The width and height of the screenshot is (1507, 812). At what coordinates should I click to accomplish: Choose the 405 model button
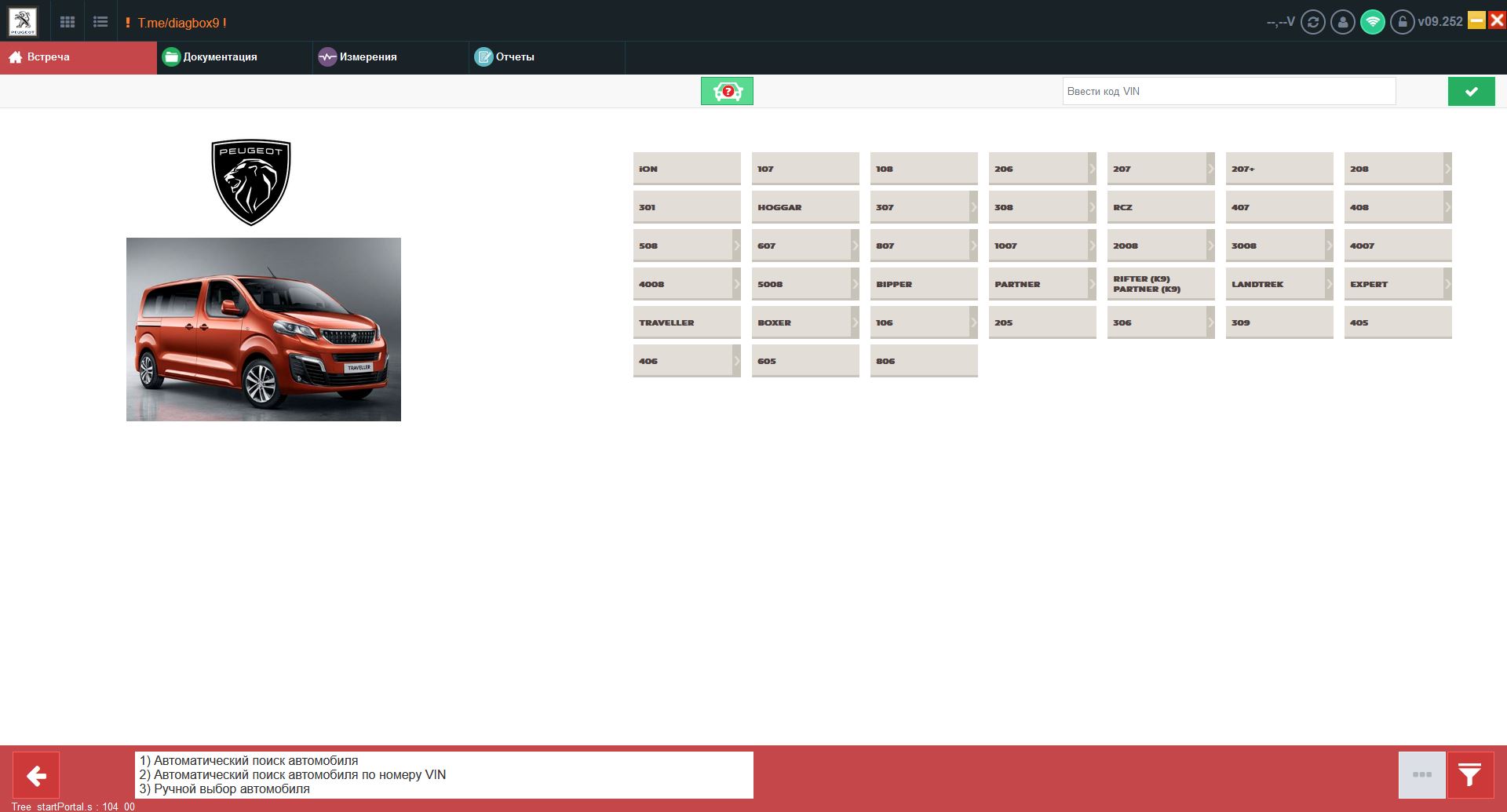(1398, 322)
